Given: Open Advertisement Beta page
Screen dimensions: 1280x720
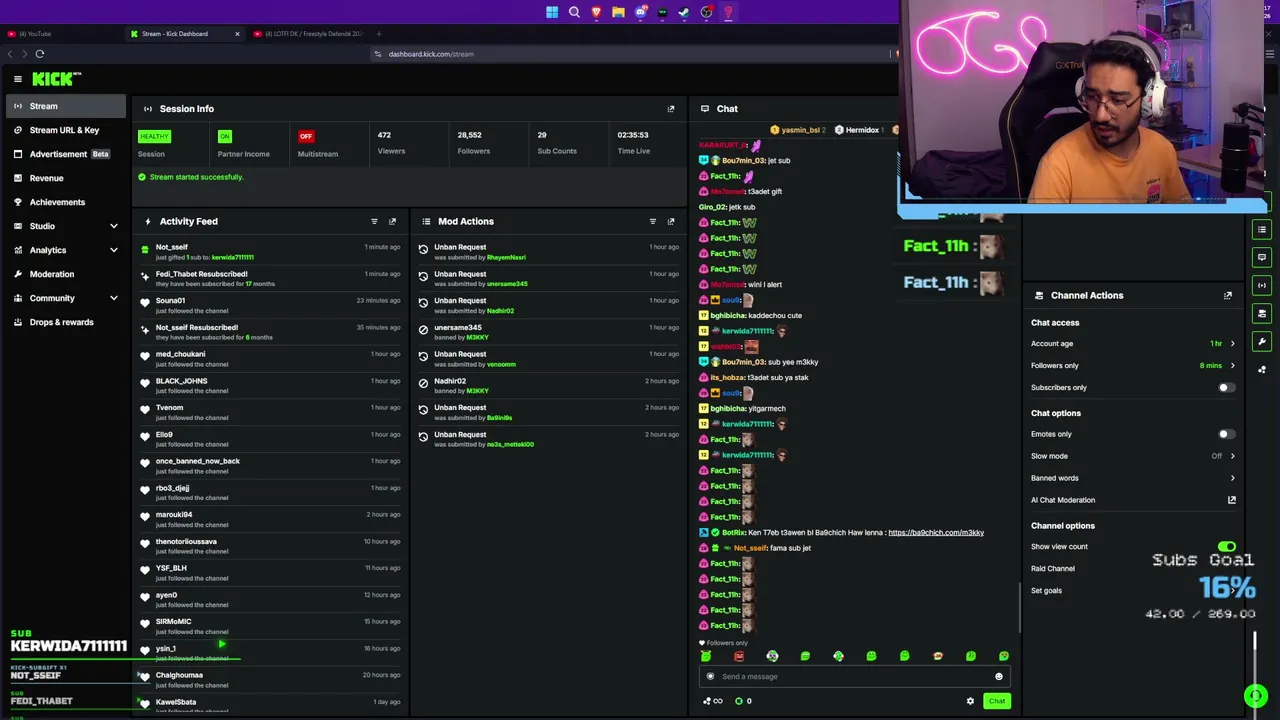Looking at the screenshot, I should (x=64, y=154).
